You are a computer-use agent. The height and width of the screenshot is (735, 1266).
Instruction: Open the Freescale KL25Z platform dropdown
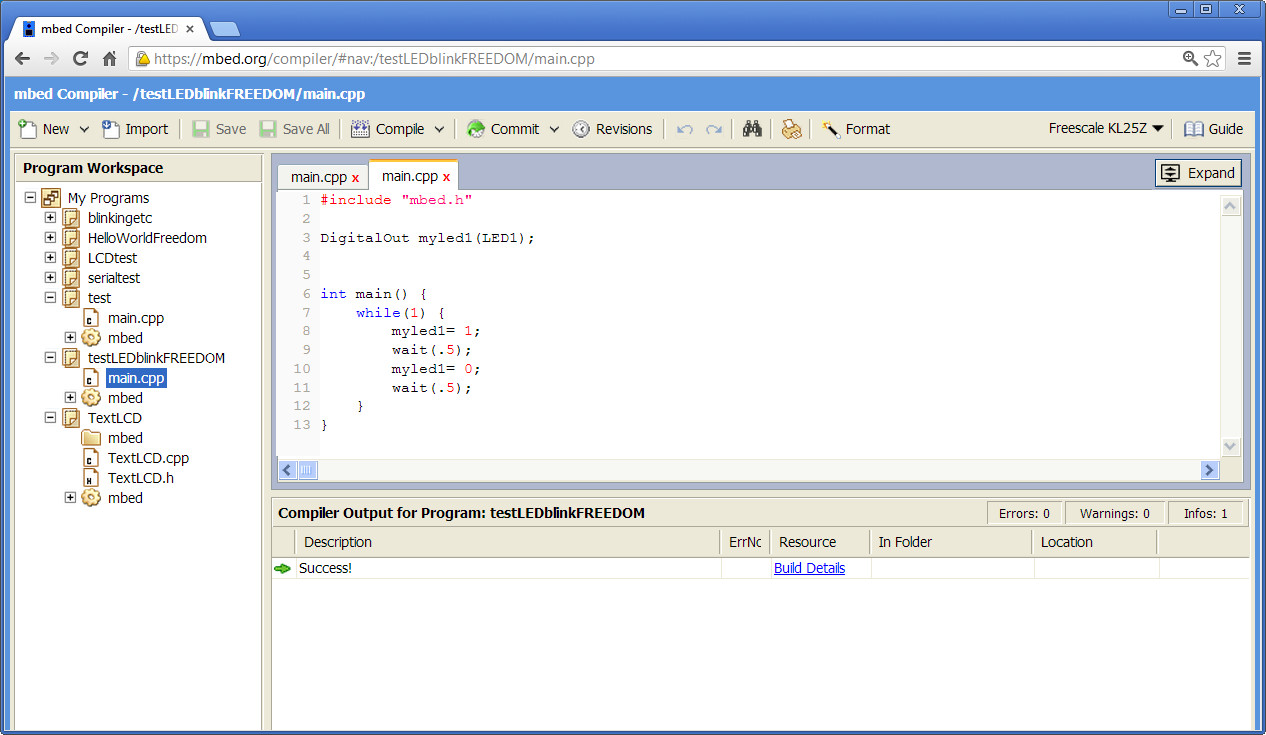coord(1107,128)
